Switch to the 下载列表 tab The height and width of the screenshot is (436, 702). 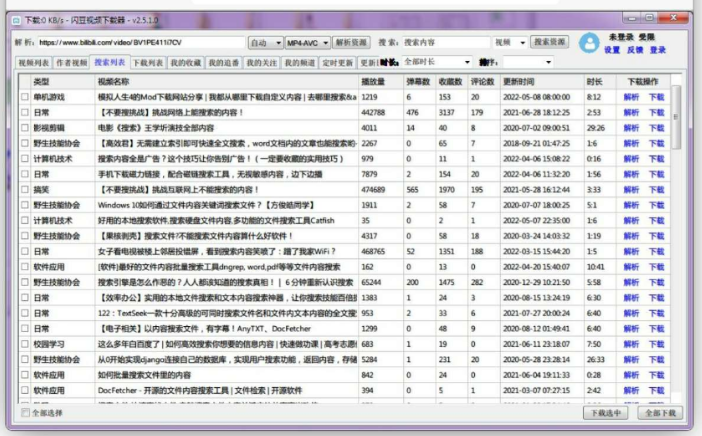point(147,62)
